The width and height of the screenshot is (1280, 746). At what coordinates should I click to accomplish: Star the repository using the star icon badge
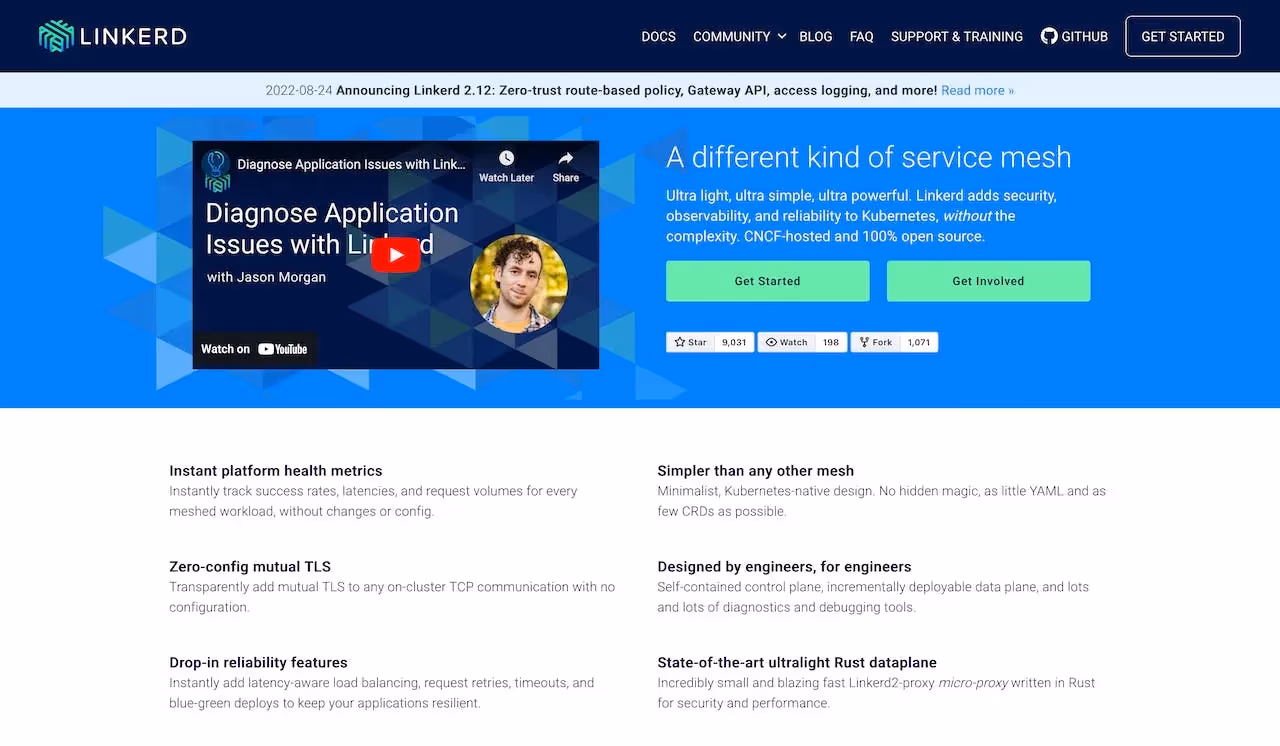tap(679, 342)
